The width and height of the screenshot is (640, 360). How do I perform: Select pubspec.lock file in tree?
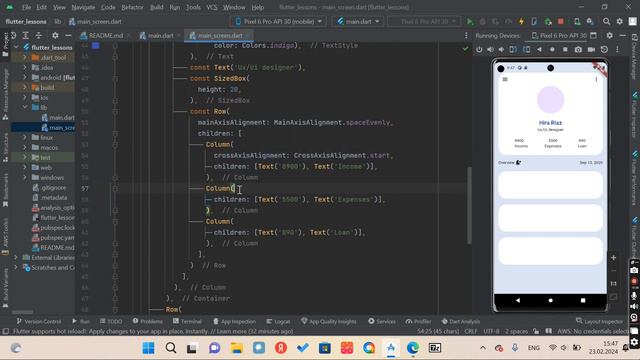(53, 228)
